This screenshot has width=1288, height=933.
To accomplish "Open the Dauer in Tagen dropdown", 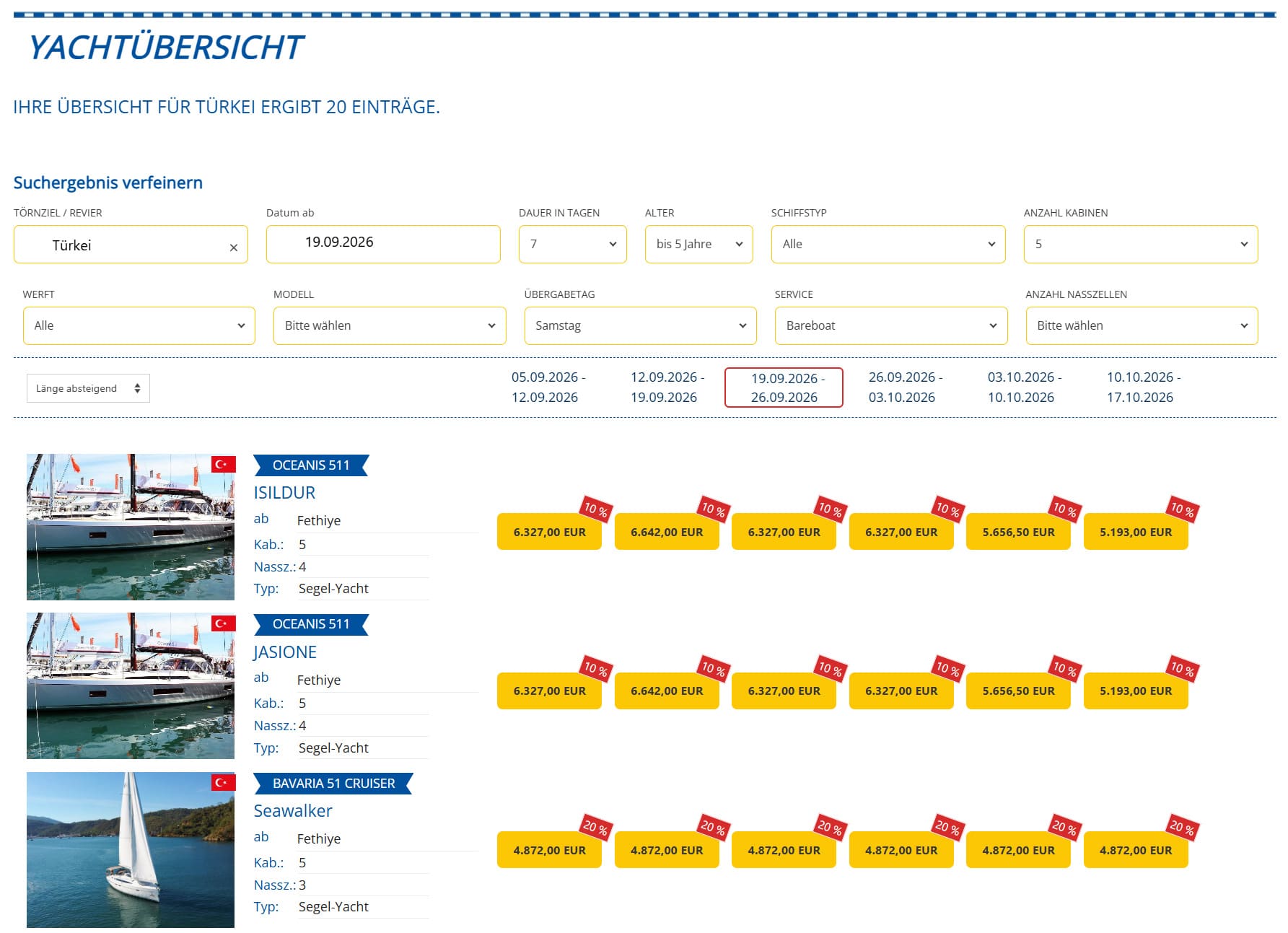I will pos(572,244).
